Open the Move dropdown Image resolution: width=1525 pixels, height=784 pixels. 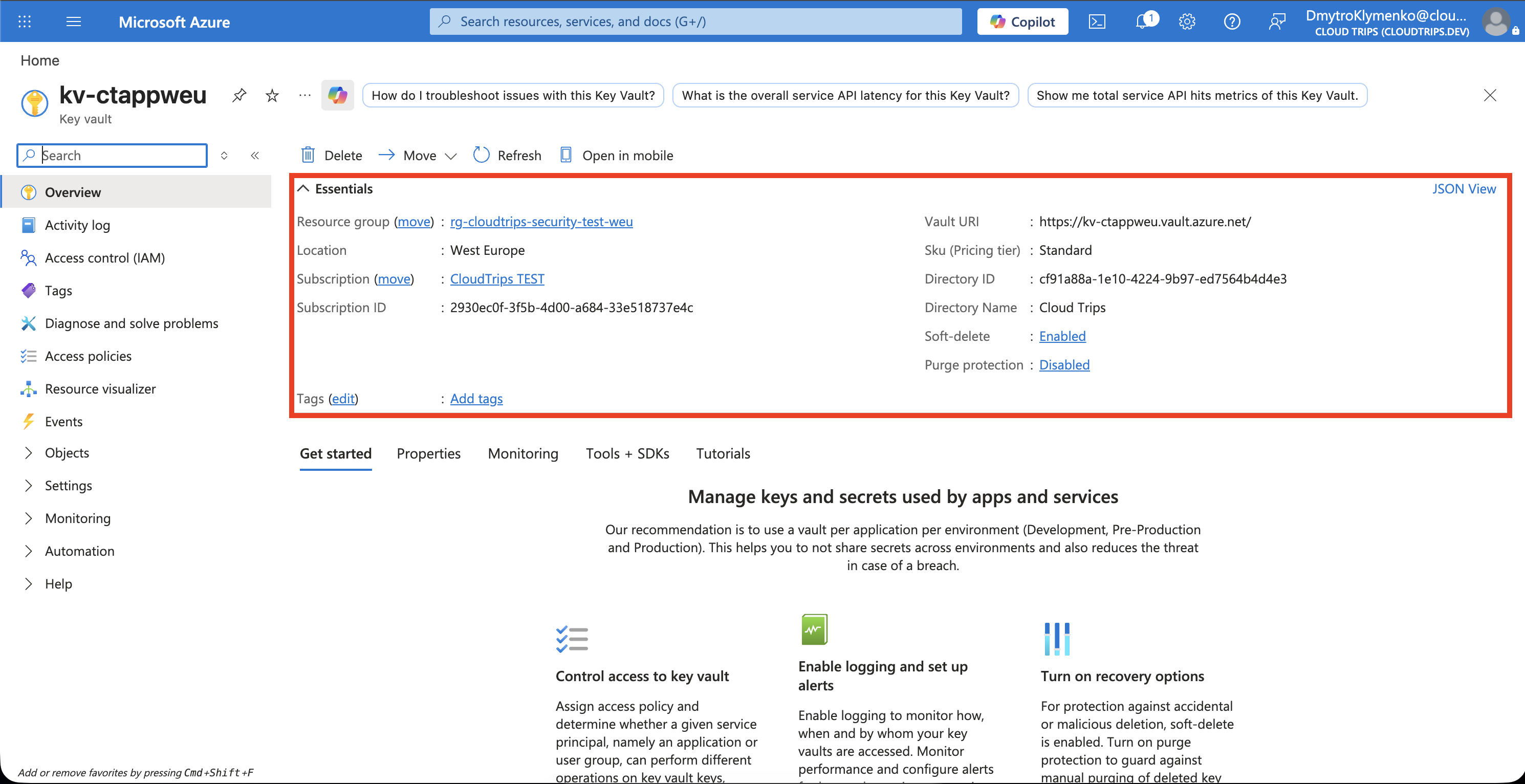point(418,155)
